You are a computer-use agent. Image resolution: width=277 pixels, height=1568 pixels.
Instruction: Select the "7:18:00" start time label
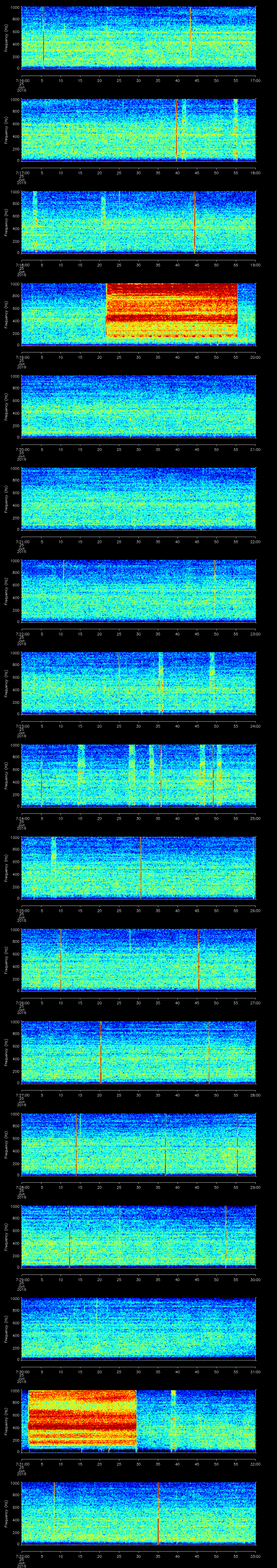[22, 265]
